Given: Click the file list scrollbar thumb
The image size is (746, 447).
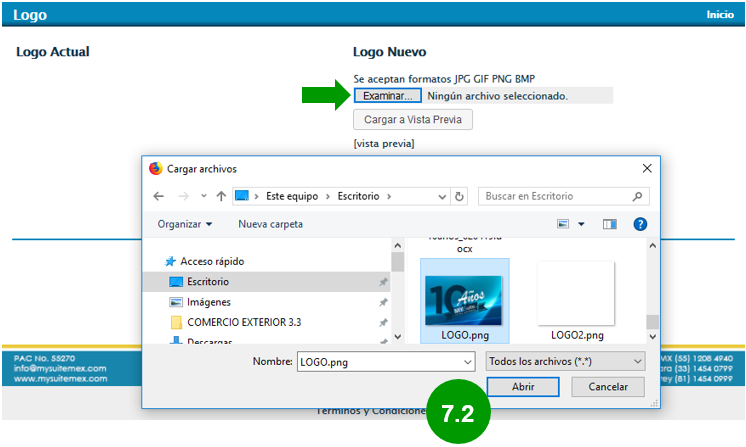Looking at the screenshot, I should coord(652,321).
